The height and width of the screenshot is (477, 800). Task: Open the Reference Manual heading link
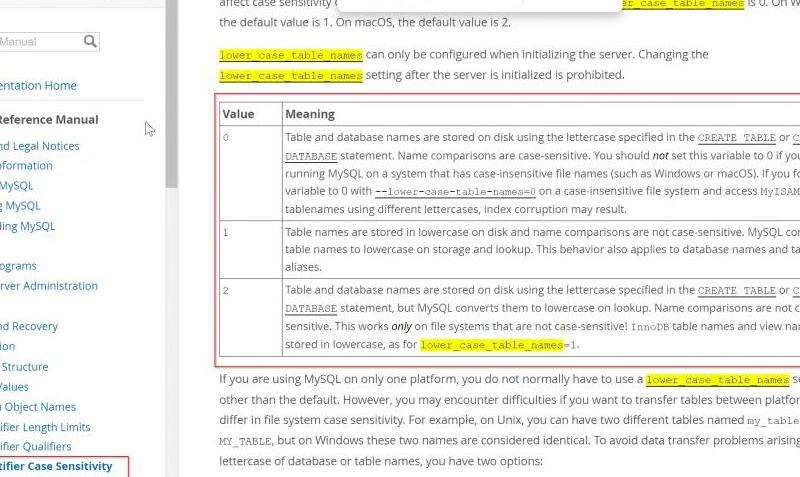tap(49, 120)
